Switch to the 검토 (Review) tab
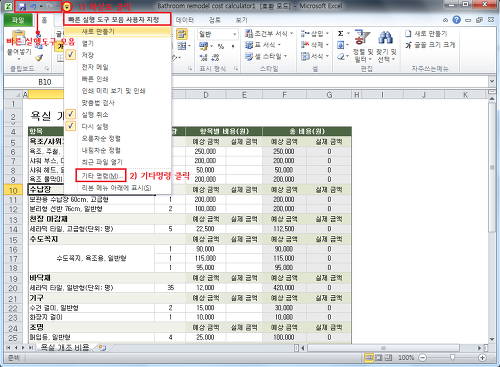 (x=215, y=20)
